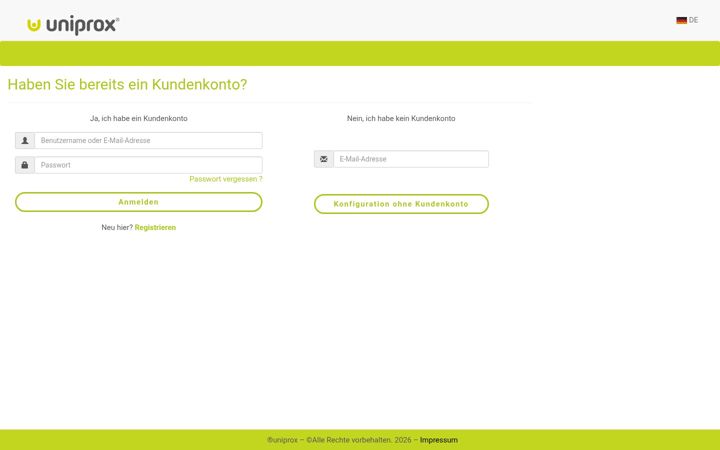Click the Neu hier? text
This screenshot has width=720, height=450.
click(117, 227)
